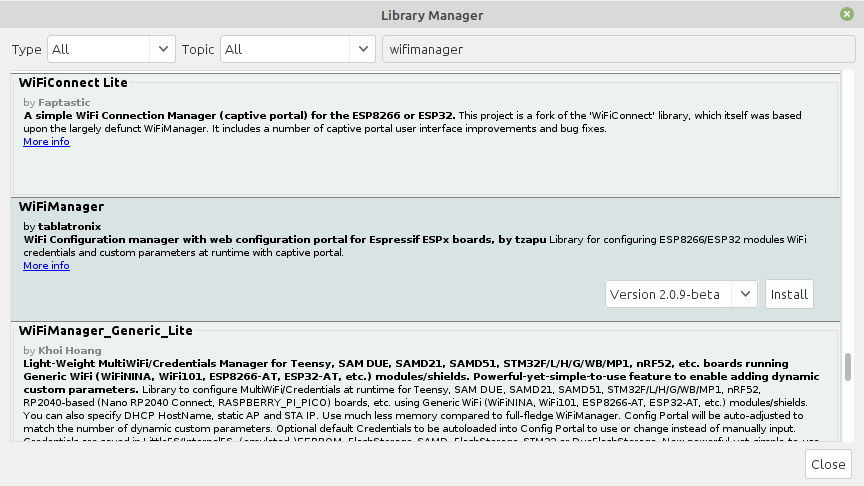This screenshot has width=864, height=486.
Task: Click the Type label
Action: 26,50
